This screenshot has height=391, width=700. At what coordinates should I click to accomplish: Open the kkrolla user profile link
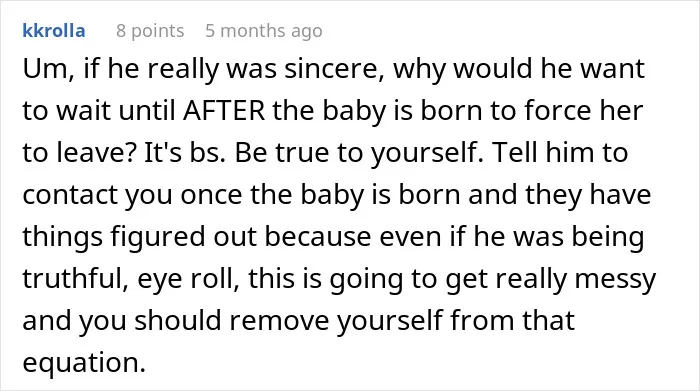point(54,31)
